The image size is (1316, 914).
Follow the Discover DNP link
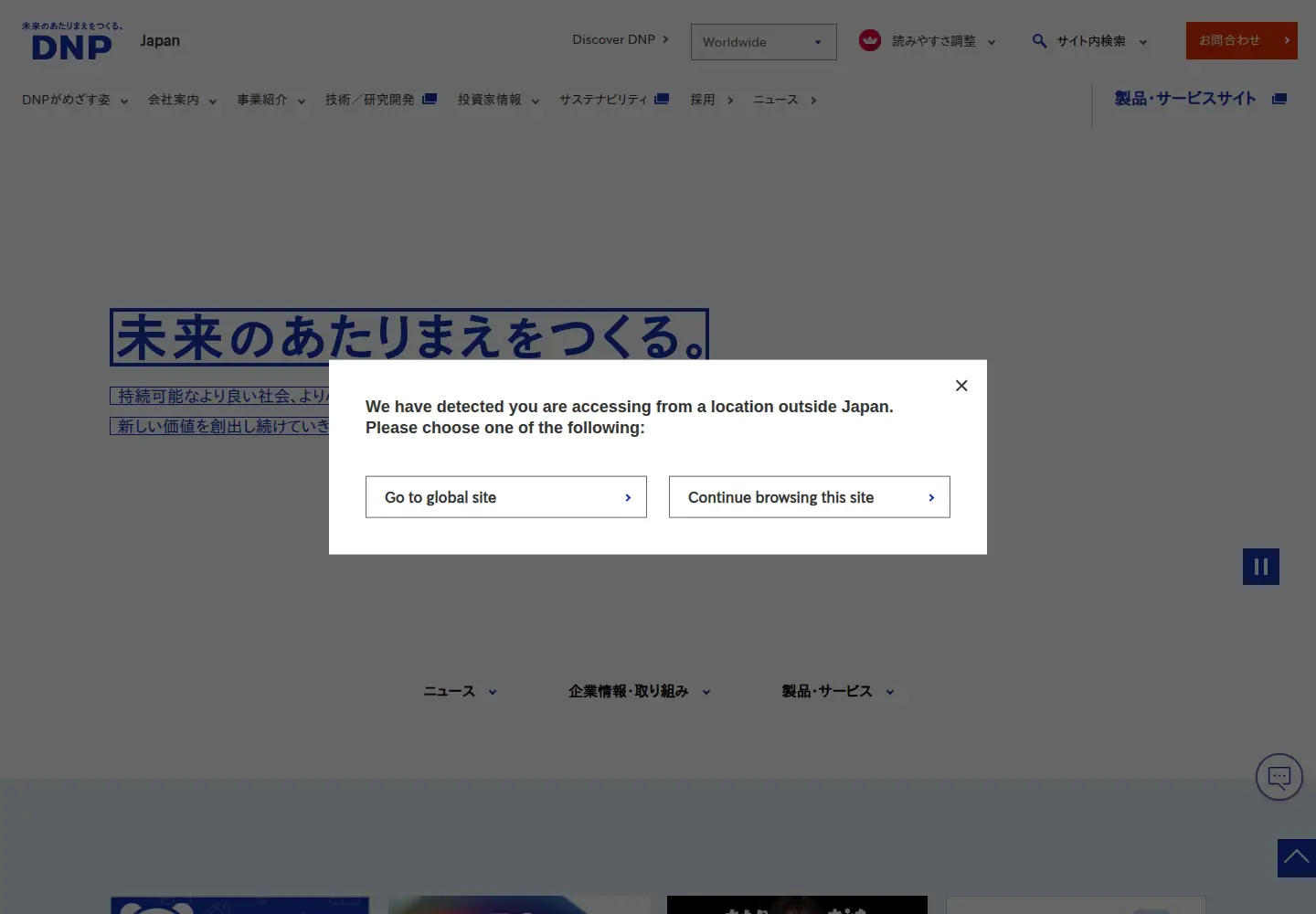pyautogui.click(x=621, y=39)
